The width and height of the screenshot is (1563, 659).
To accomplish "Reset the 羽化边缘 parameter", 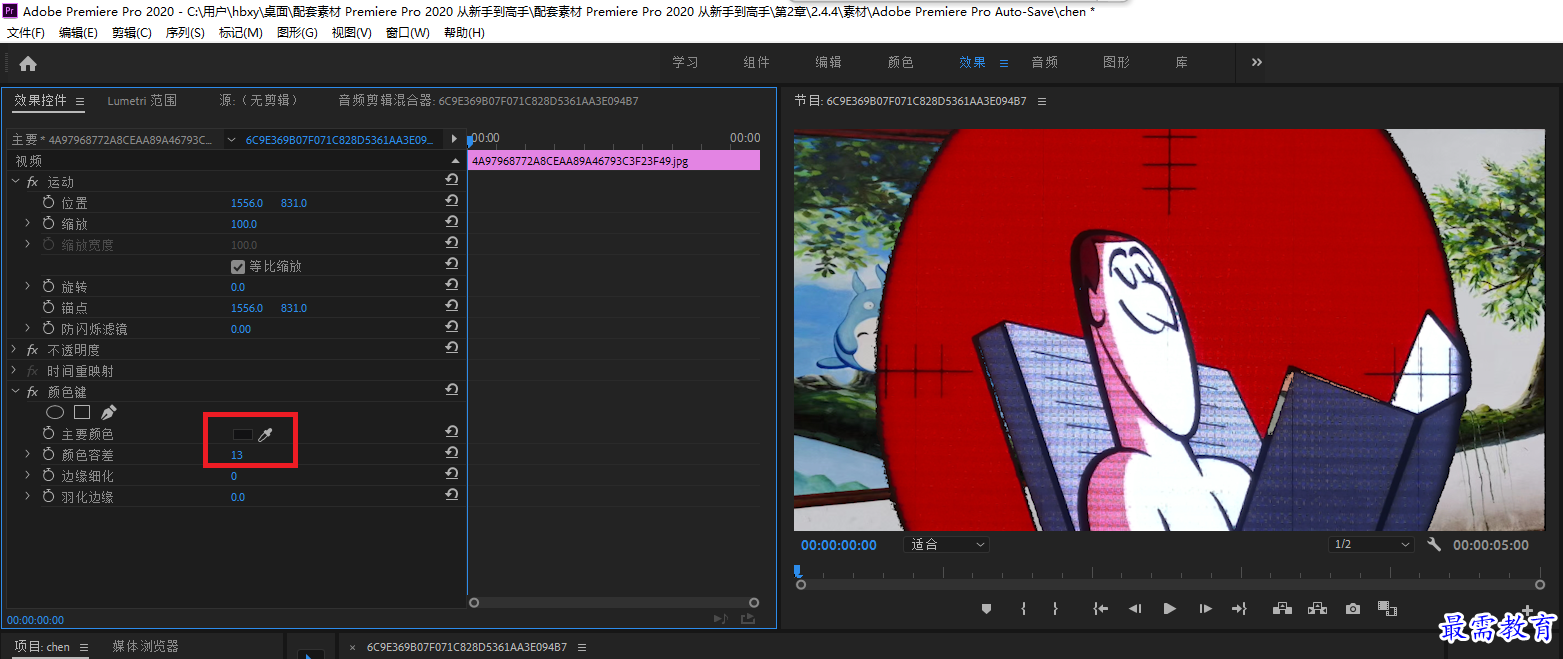I will point(452,496).
